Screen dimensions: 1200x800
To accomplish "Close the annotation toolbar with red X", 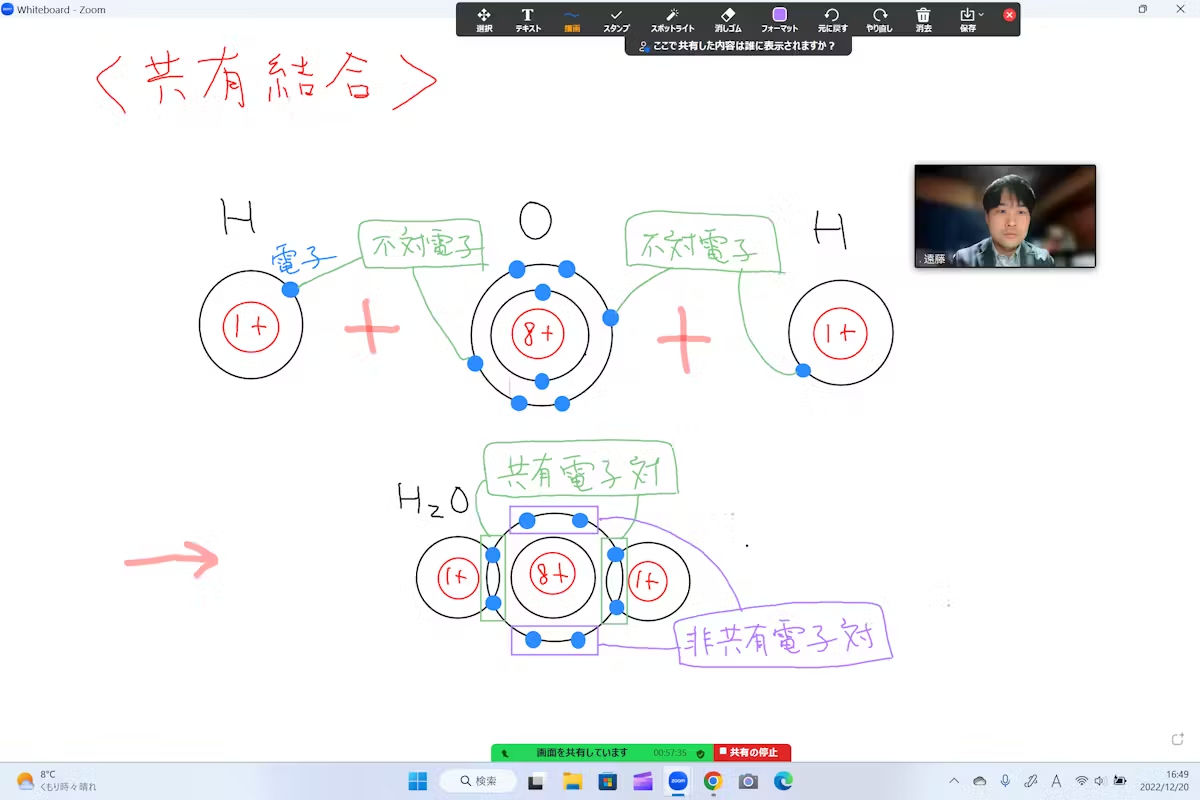I will click(1009, 15).
